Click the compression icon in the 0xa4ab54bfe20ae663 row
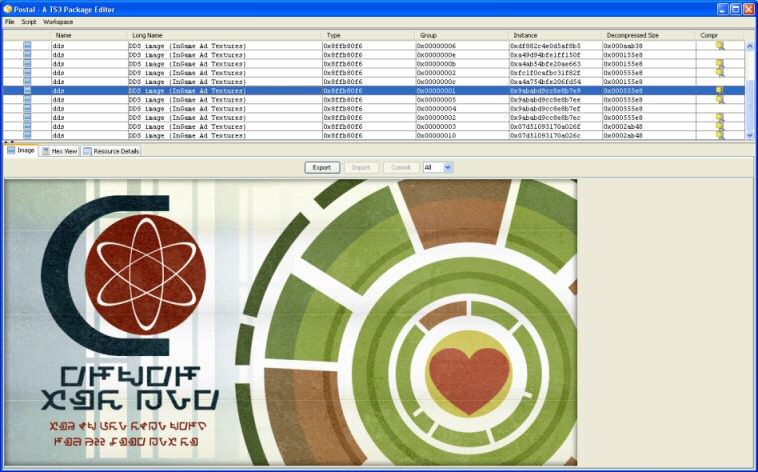The image size is (758, 472). (x=720, y=64)
